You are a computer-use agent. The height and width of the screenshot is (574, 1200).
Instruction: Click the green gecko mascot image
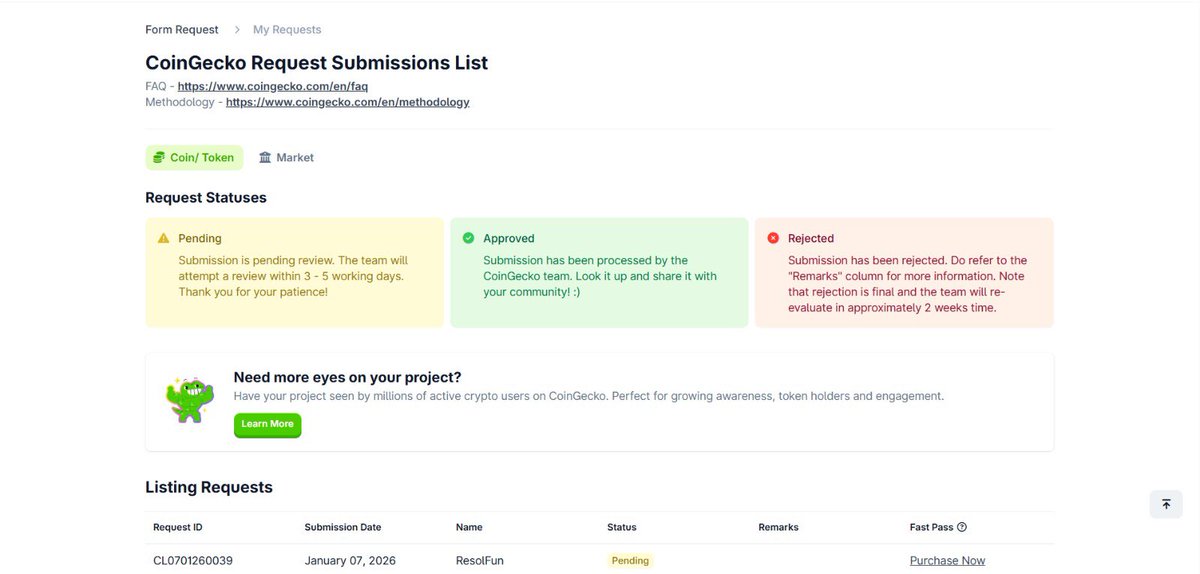click(x=189, y=400)
